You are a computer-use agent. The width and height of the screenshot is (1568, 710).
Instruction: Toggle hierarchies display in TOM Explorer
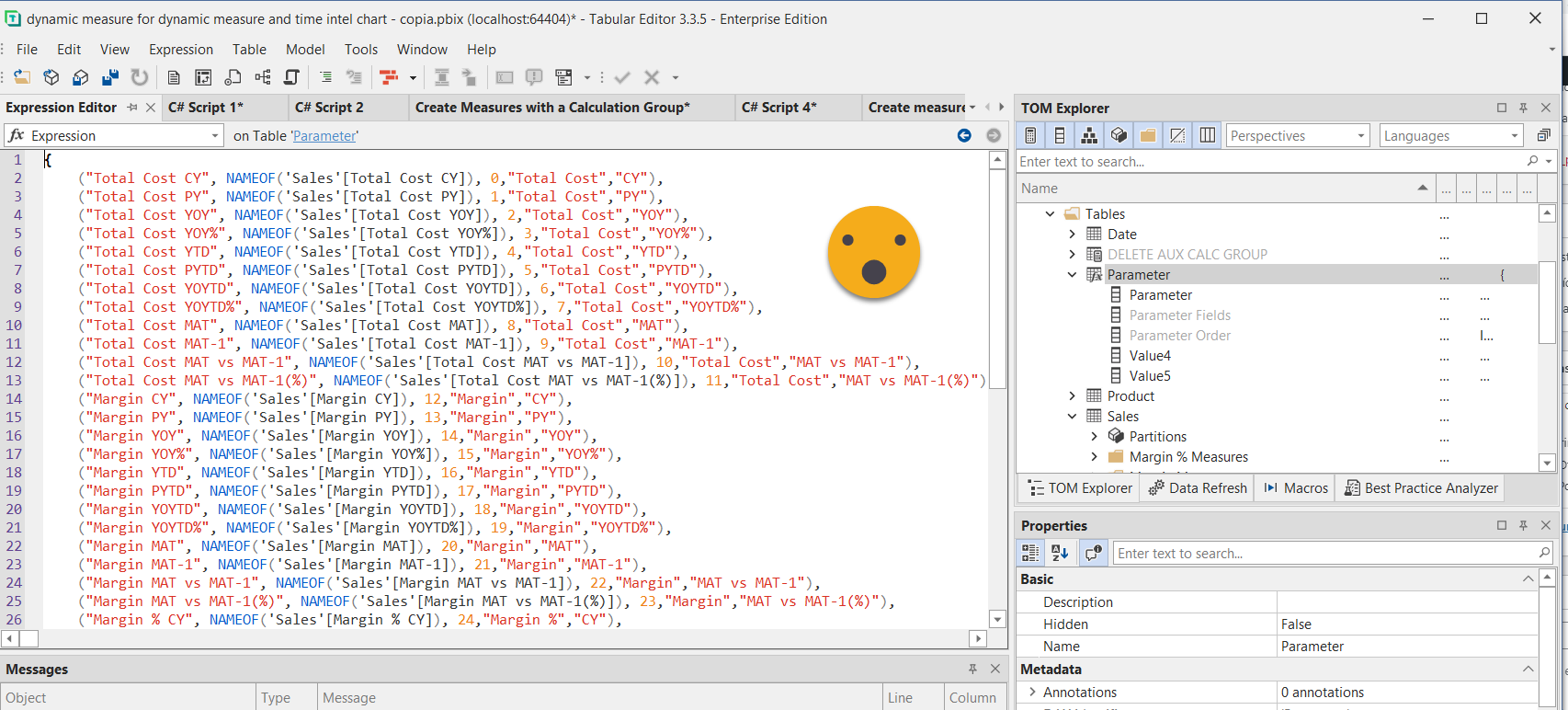point(1089,135)
